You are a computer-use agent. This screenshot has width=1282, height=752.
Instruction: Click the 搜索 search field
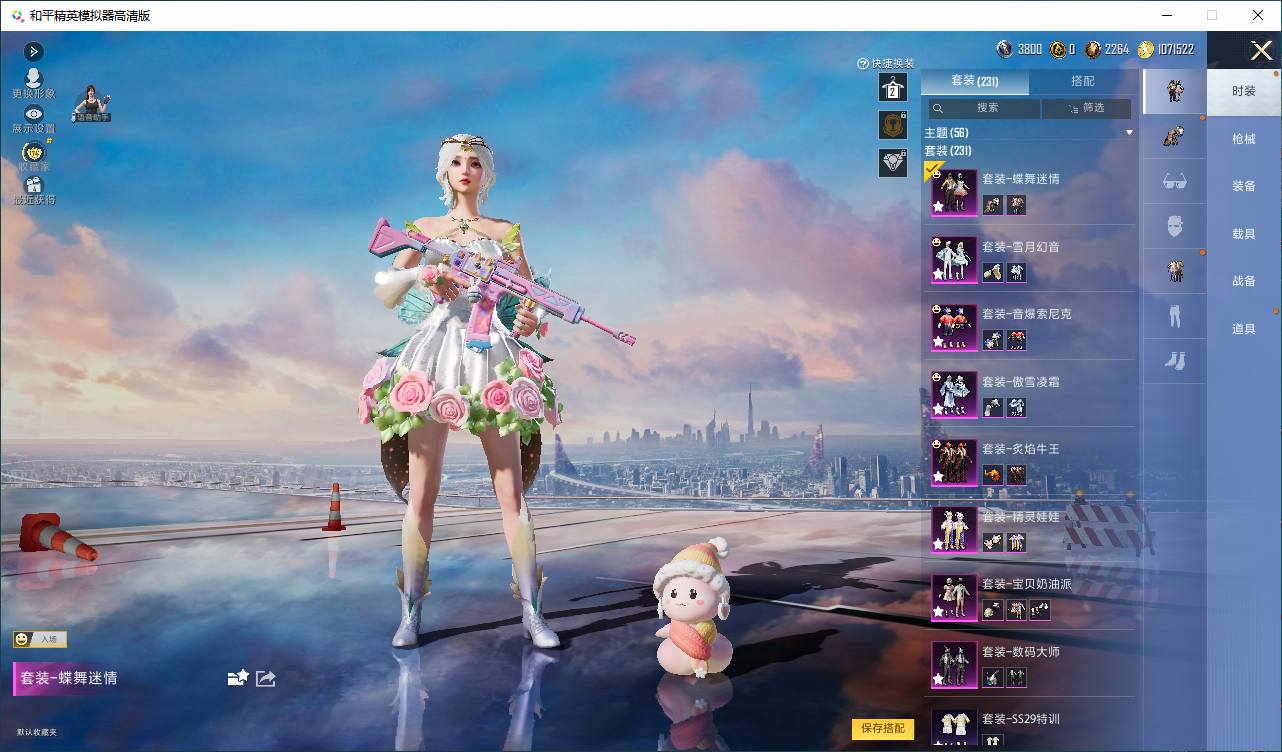point(983,108)
